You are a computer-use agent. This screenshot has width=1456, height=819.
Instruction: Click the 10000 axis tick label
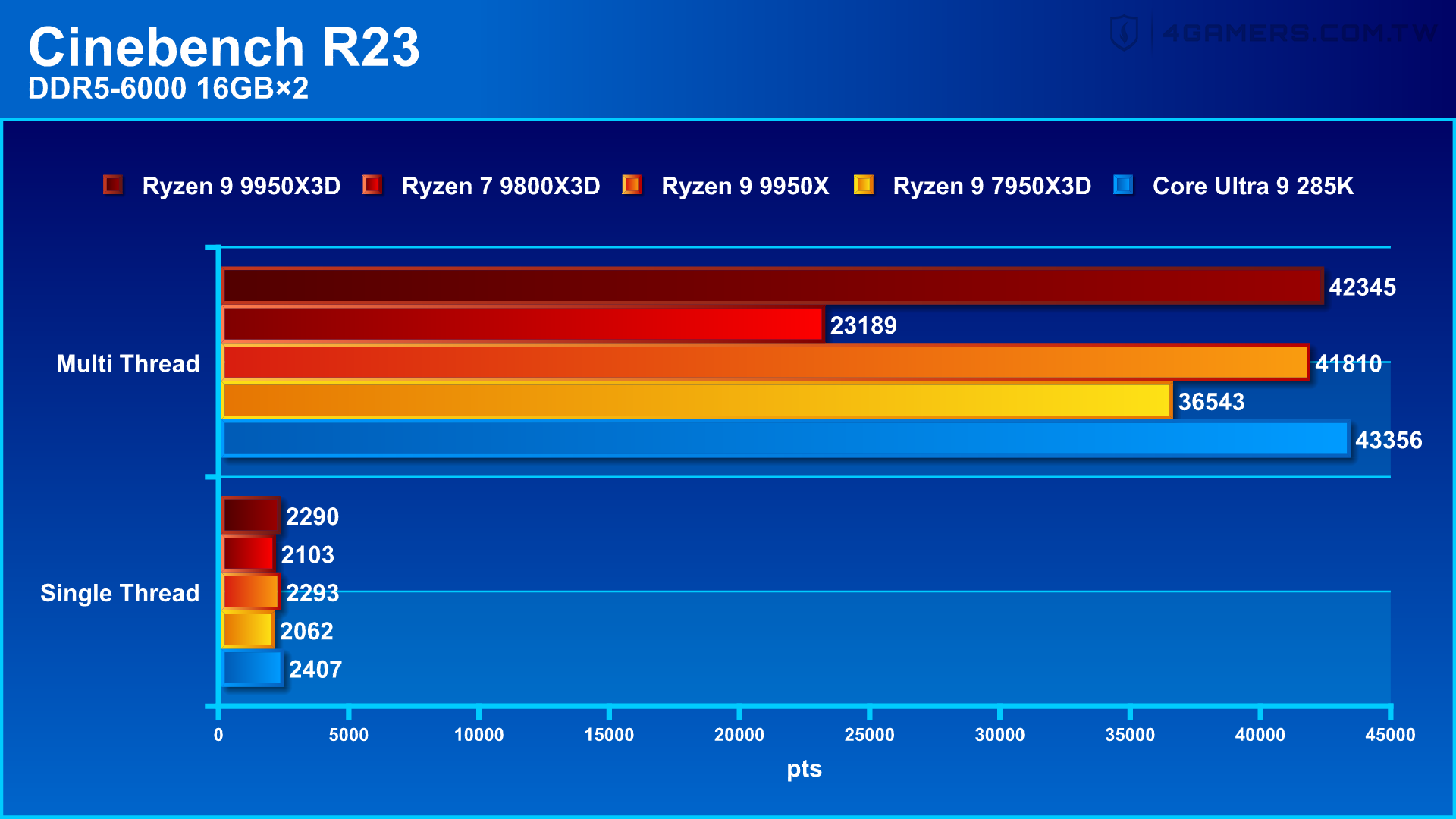(x=479, y=735)
